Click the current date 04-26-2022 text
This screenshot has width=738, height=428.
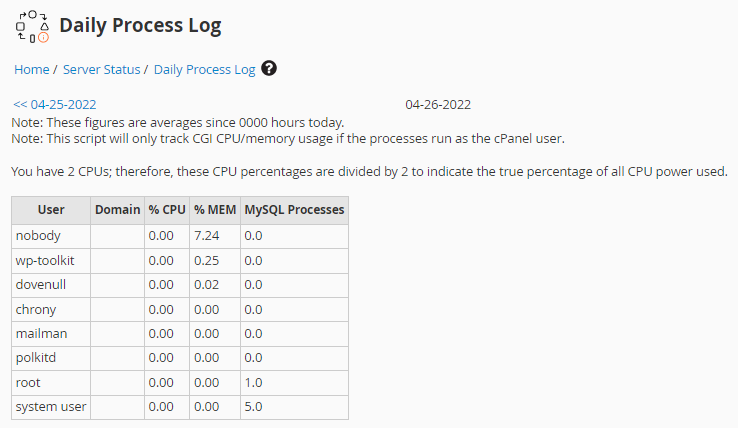pos(438,104)
